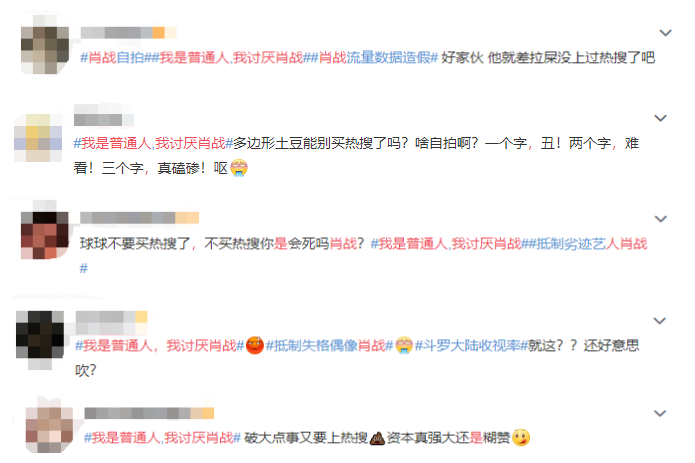Open the #斗罗大陆收视率# hashtag
Viewport: 695px width, 463px height.
(471, 345)
